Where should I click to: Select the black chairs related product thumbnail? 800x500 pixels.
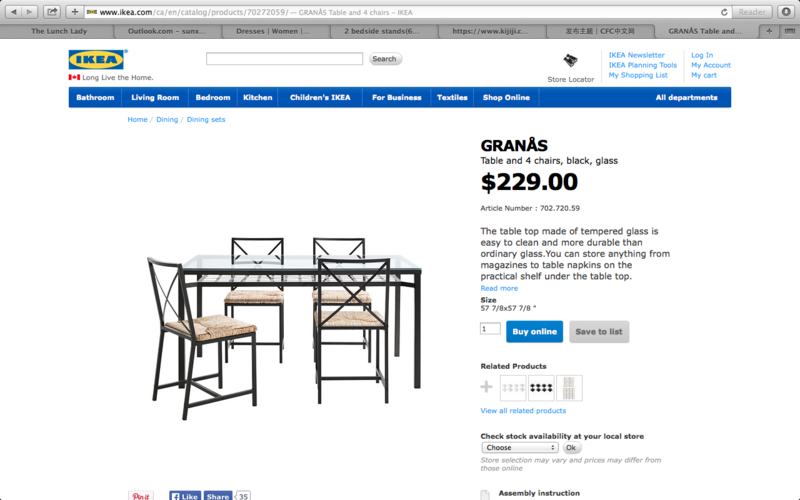pyautogui.click(x=541, y=388)
